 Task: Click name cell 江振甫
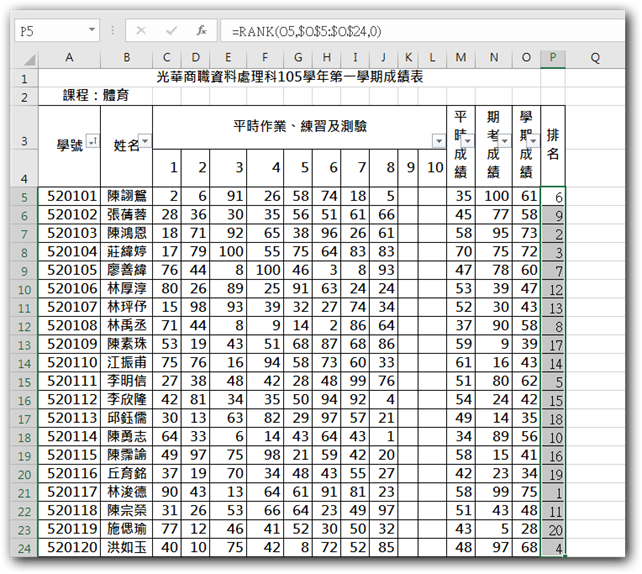(x=127, y=363)
